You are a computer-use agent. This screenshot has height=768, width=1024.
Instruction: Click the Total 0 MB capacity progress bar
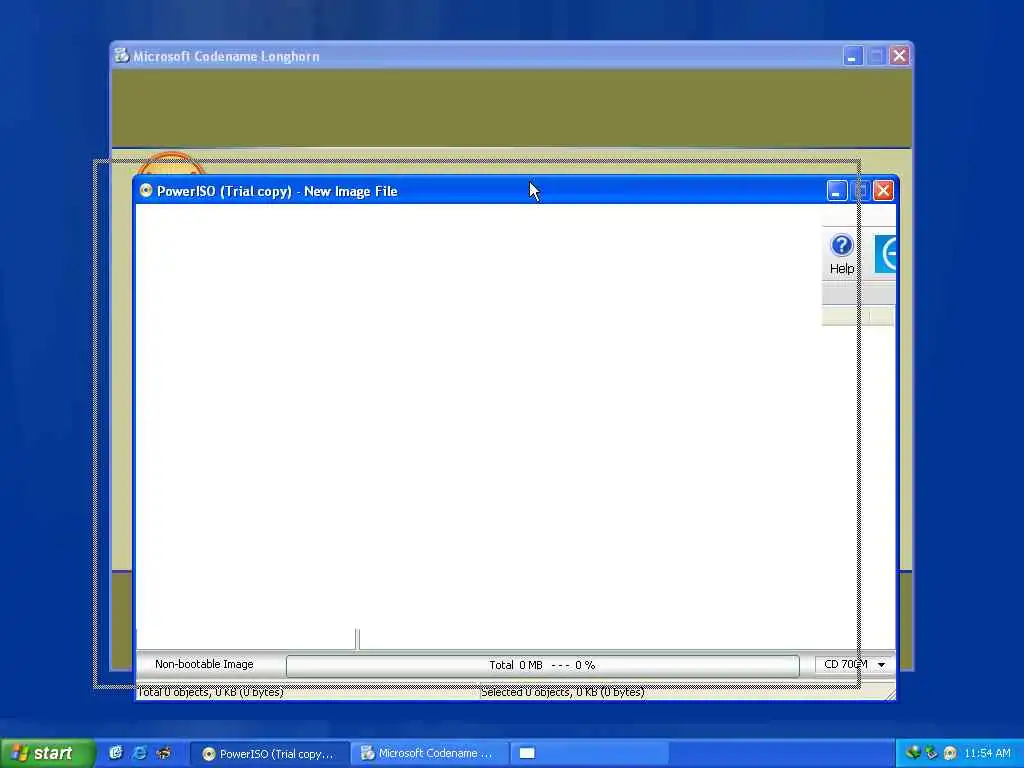point(543,665)
